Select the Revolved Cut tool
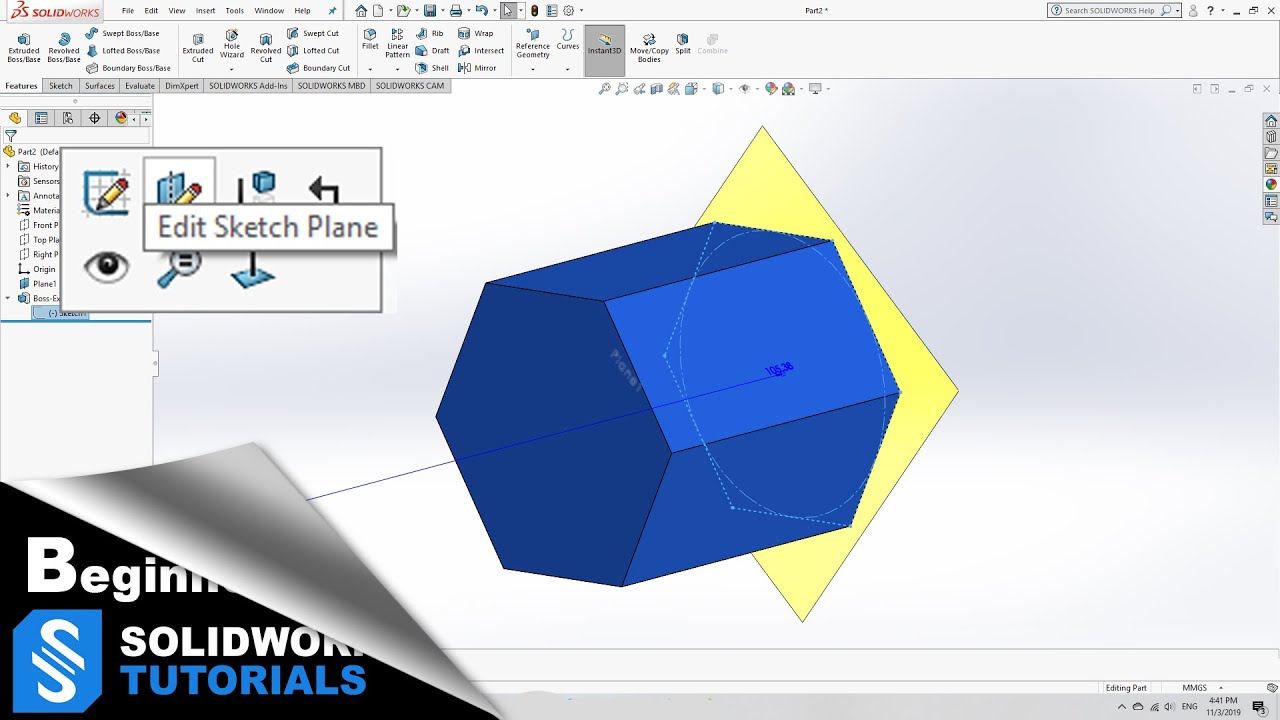 tap(266, 46)
